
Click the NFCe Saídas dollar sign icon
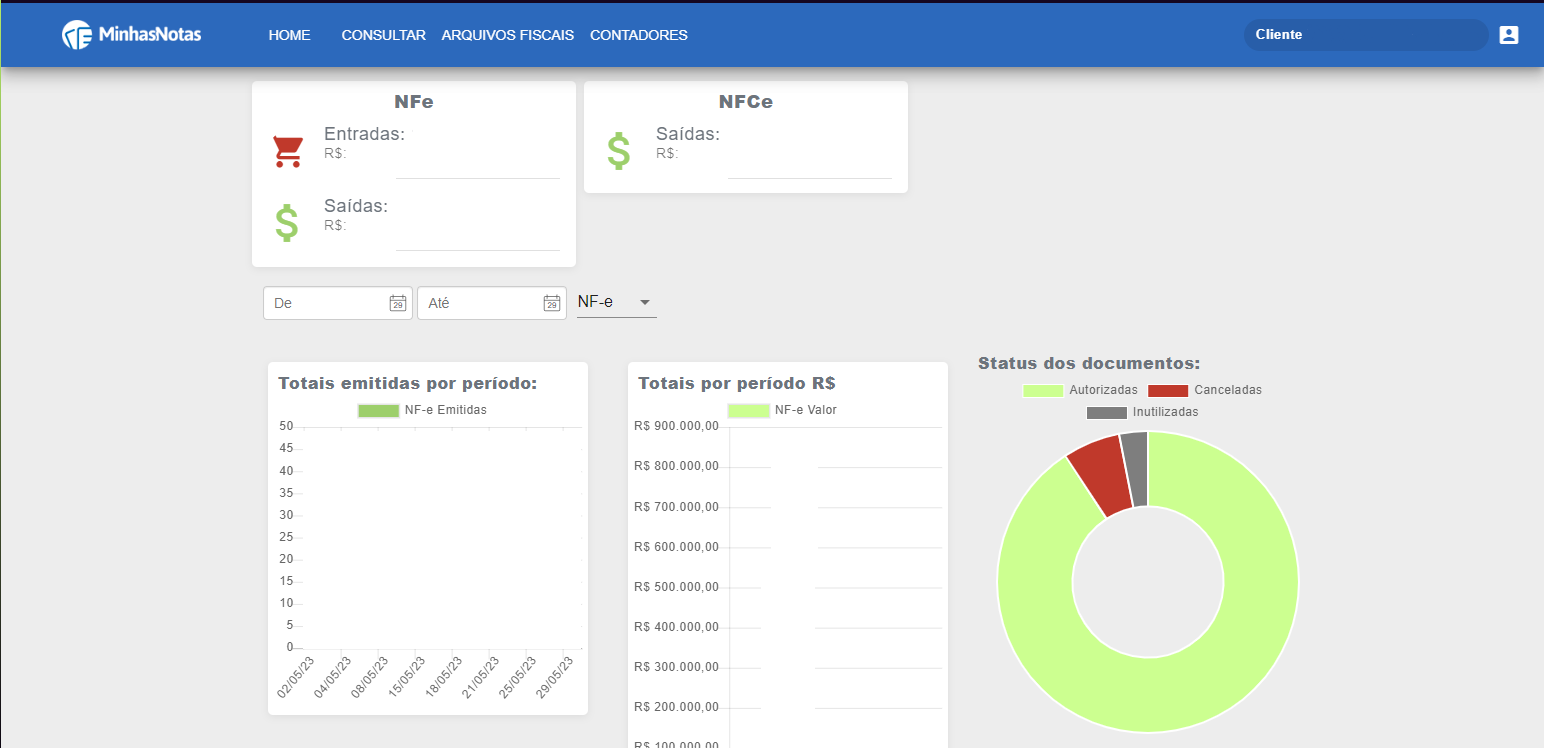pyautogui.click(x=619, y=151)
